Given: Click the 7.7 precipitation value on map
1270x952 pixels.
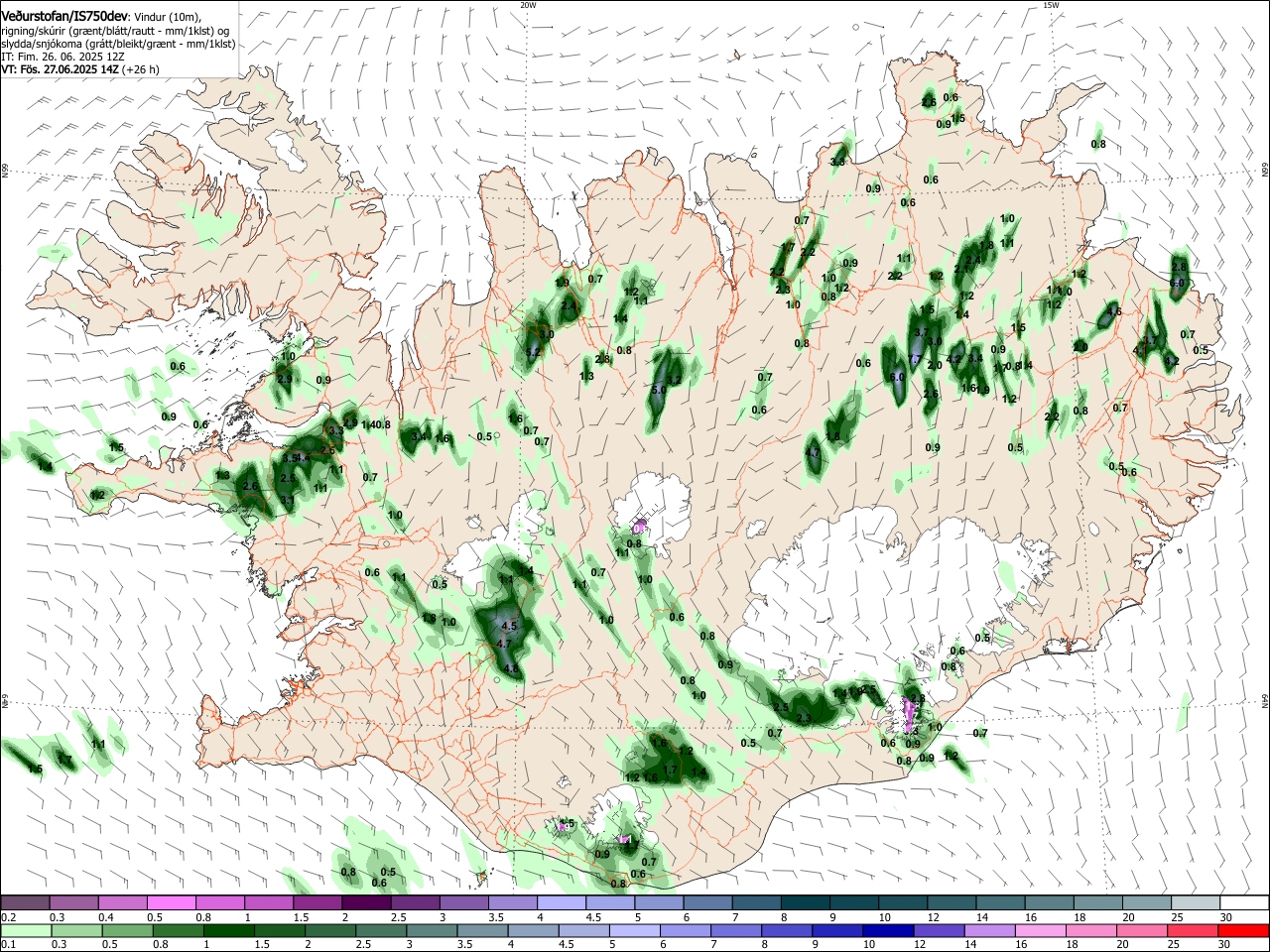Looking at the screenshot, I should pos(915,360).
